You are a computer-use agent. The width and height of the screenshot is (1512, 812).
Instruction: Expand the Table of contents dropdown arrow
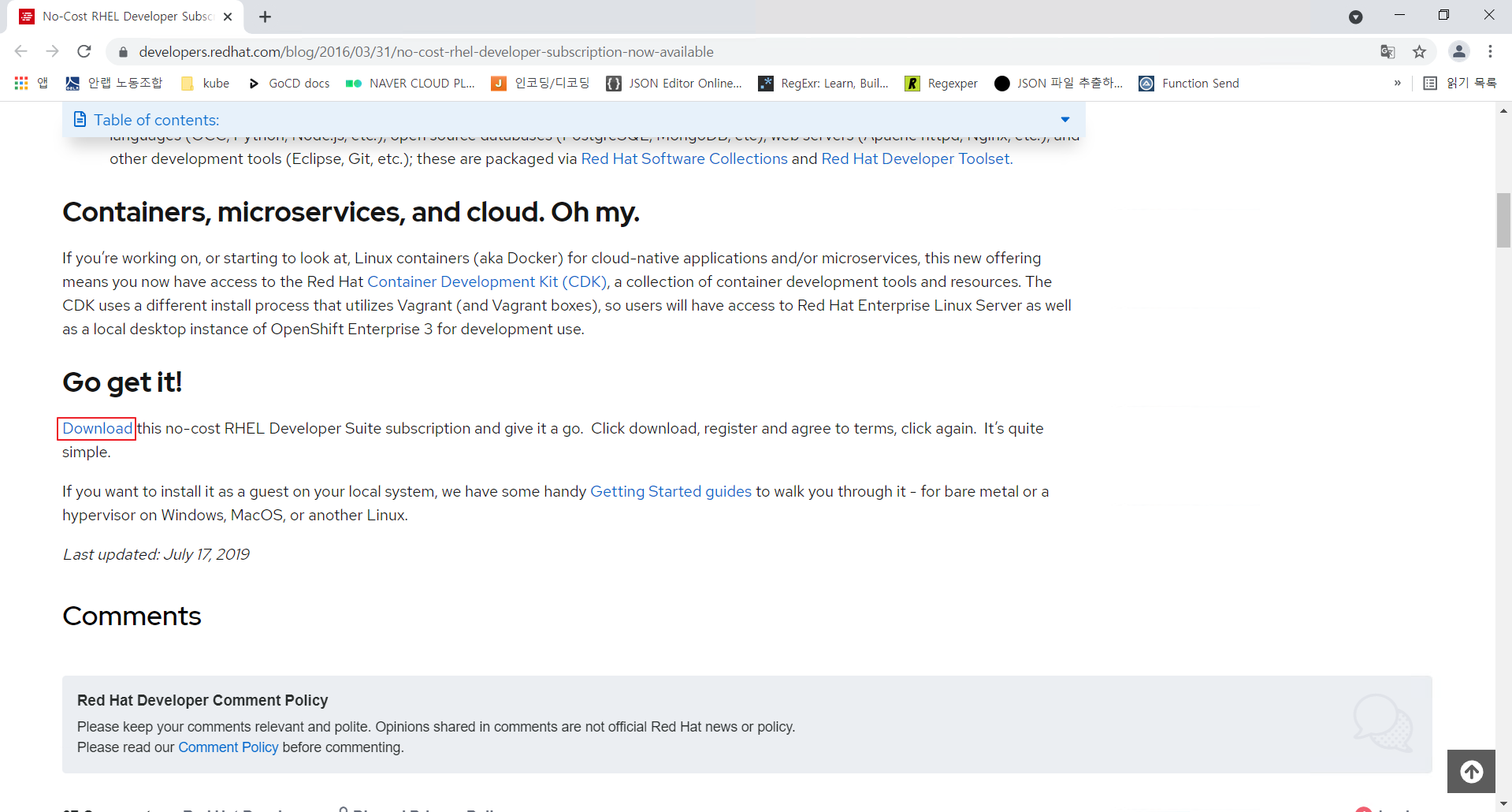pyautogui.click(x=1064, y=120)
